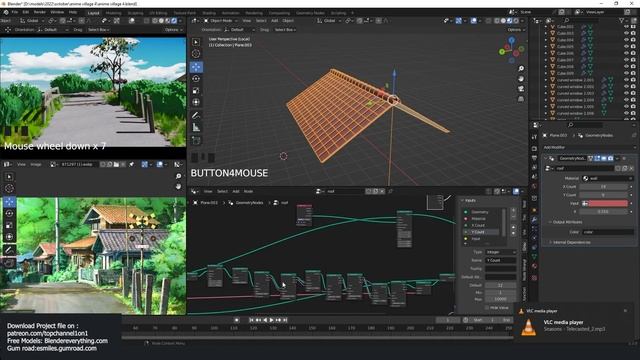Open Node menu in node editor
Image resolution: width=640 pixels, height=360 pixels.
click(248, 191)
